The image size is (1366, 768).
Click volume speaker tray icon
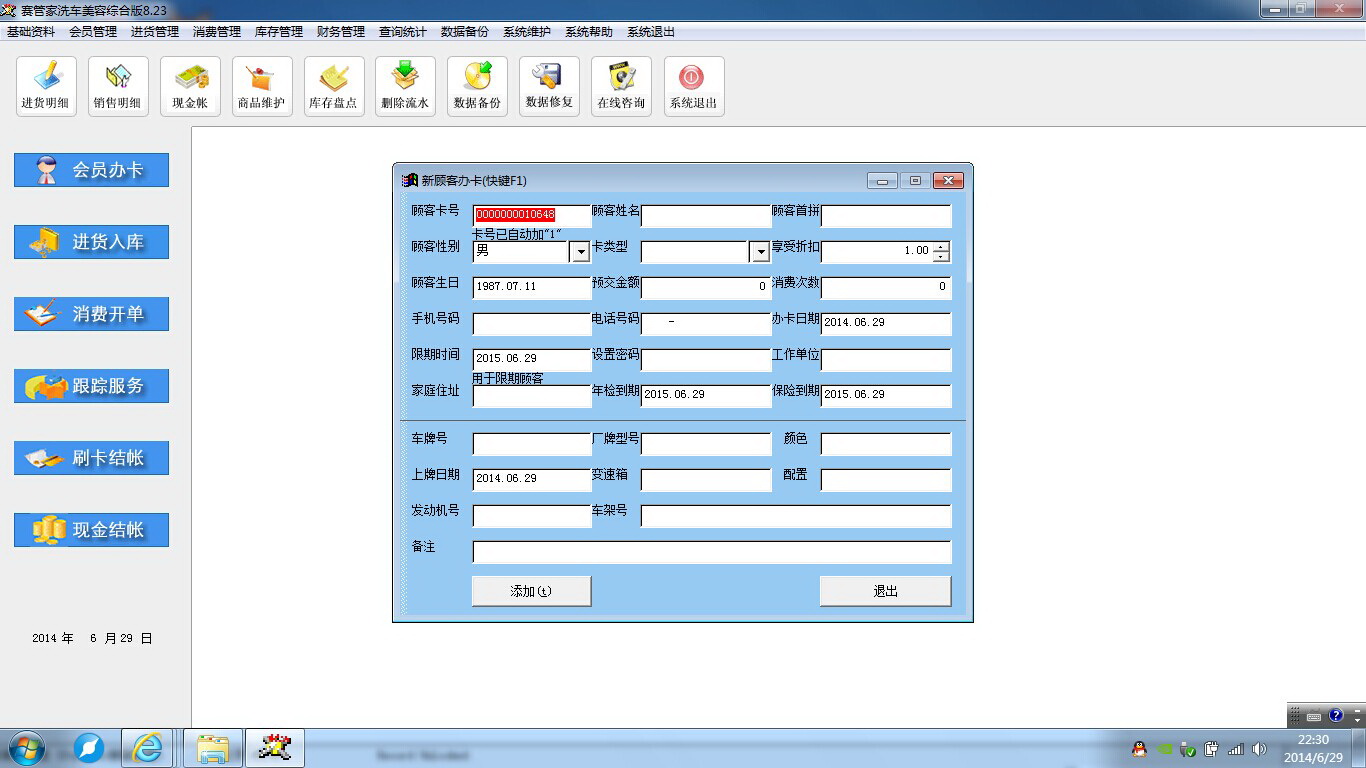pos(1258,749)
